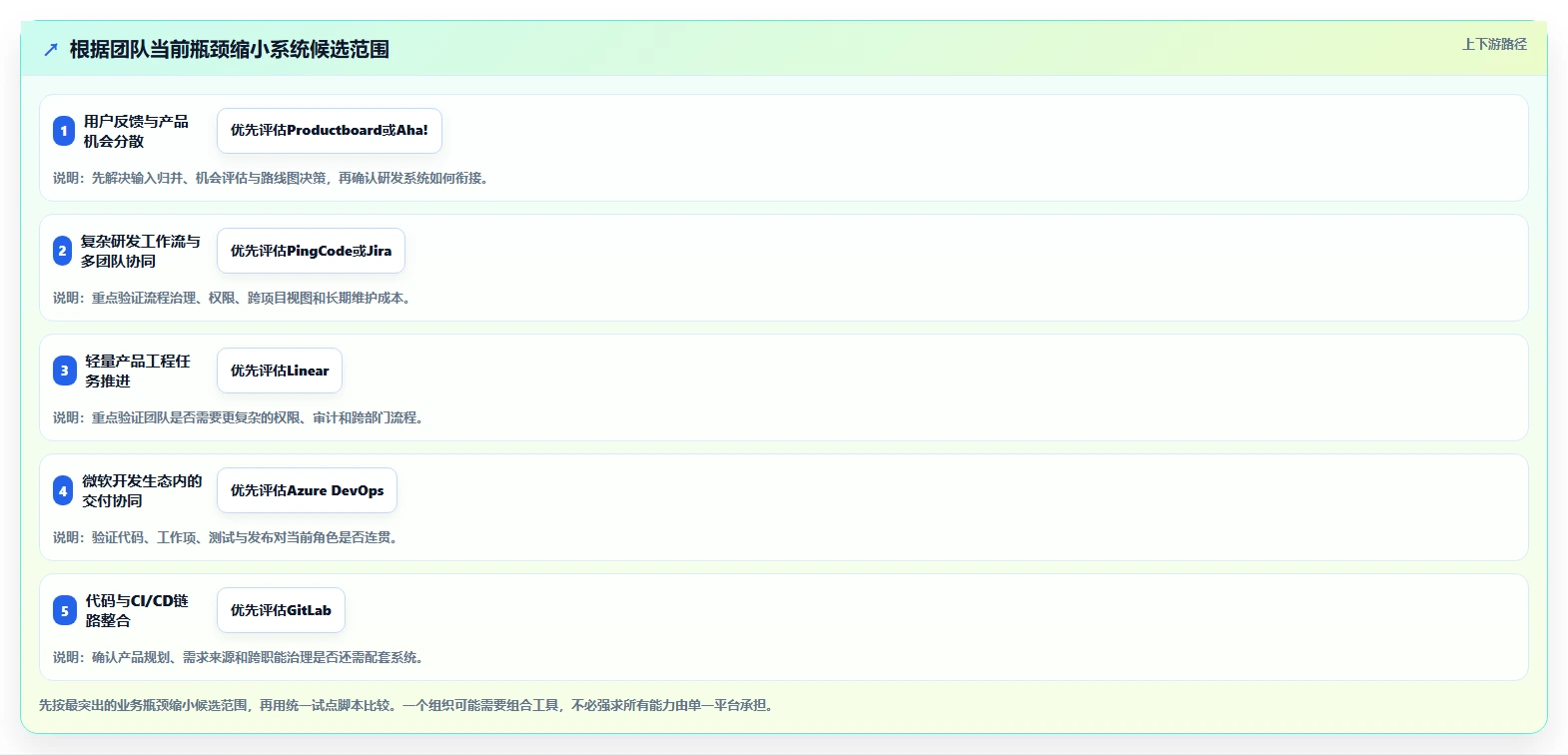
Task: Choose the 优先评估Linear button
Action: (x=280, y=371)
